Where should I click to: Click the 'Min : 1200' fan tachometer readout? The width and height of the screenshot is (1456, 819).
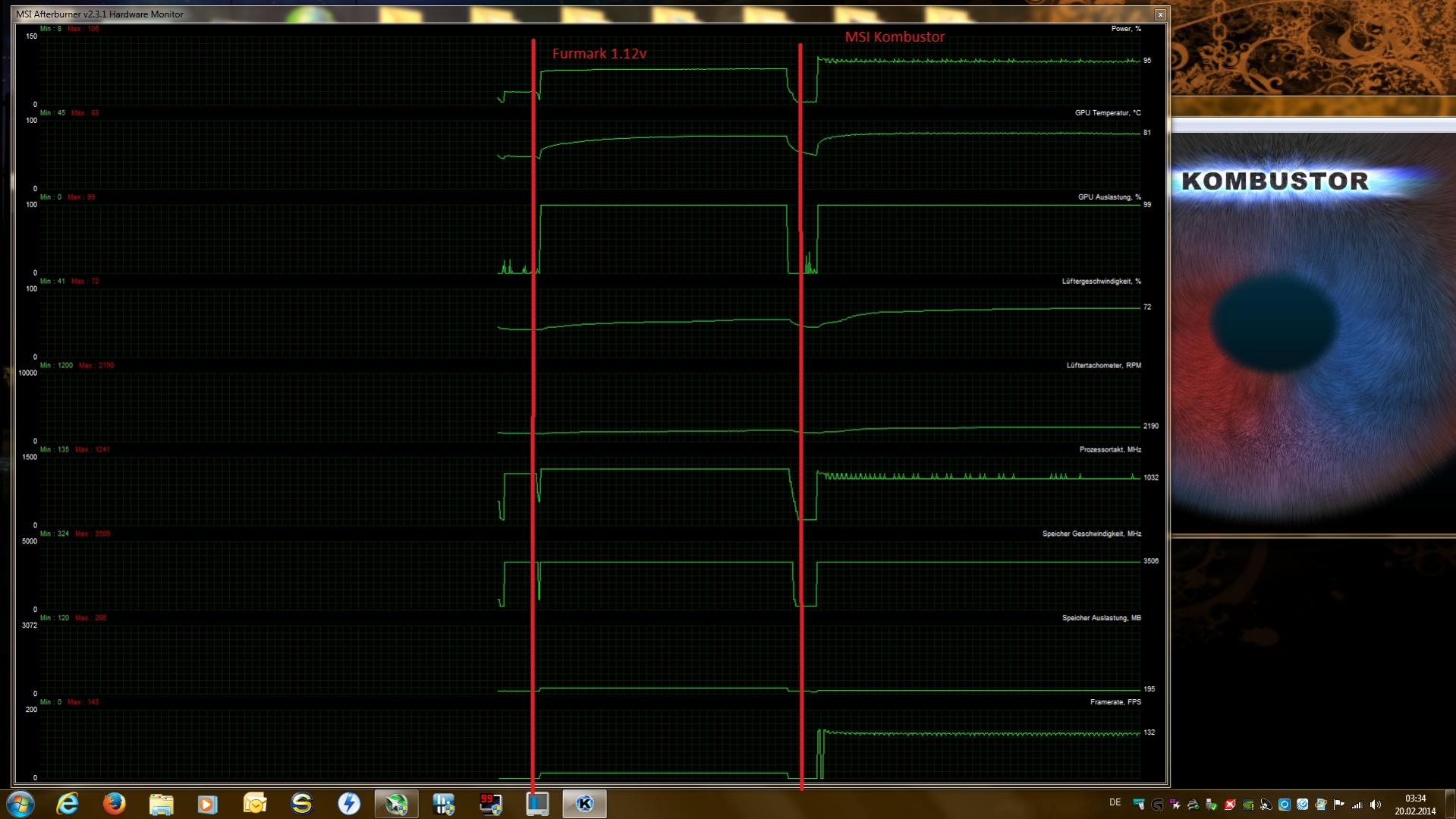56,366
